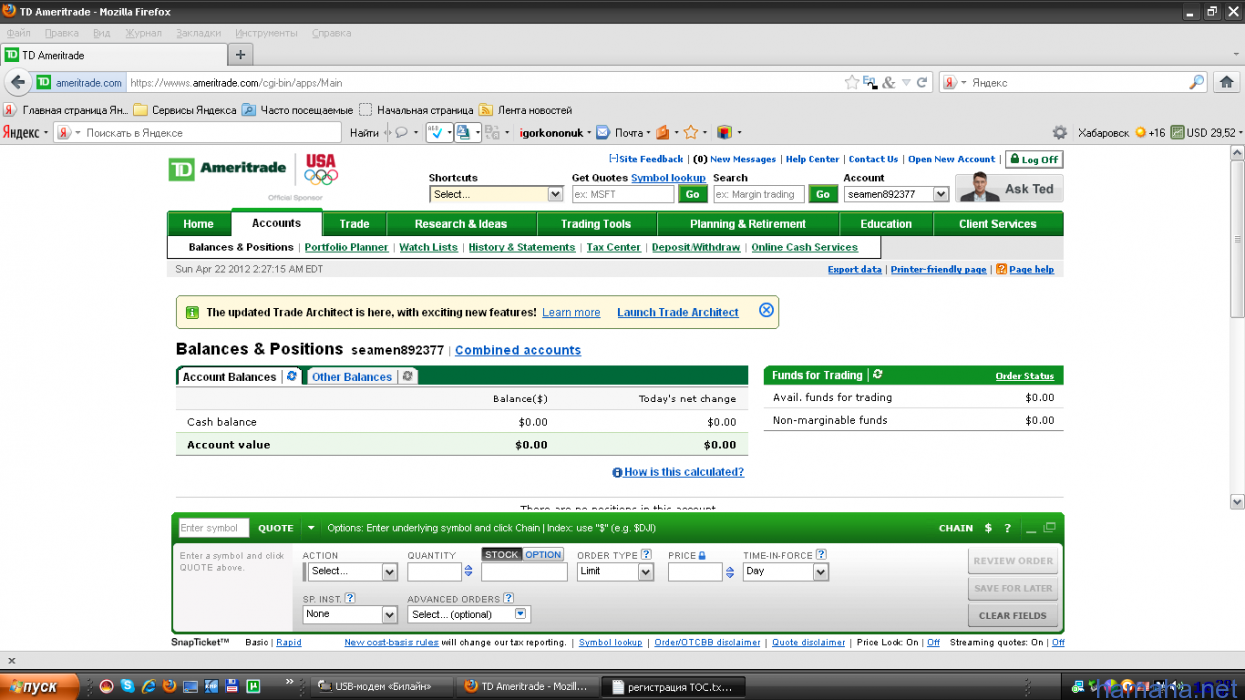The width and height of the screenshot is (1245, 700).
Task: Refresh the Other Balances tab icon
Action: tap(408, 376)
